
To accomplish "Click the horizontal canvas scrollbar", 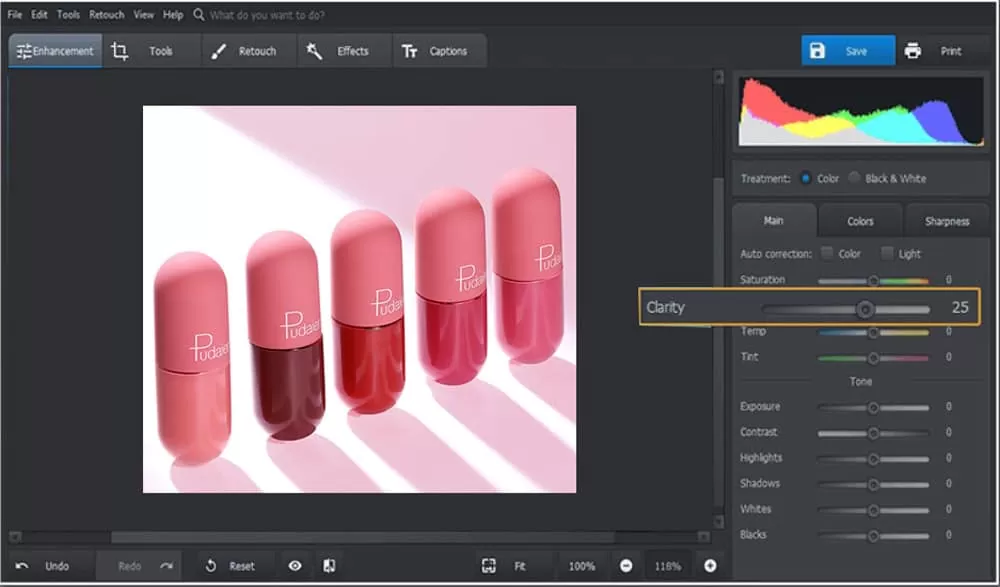I will (362, 537).
